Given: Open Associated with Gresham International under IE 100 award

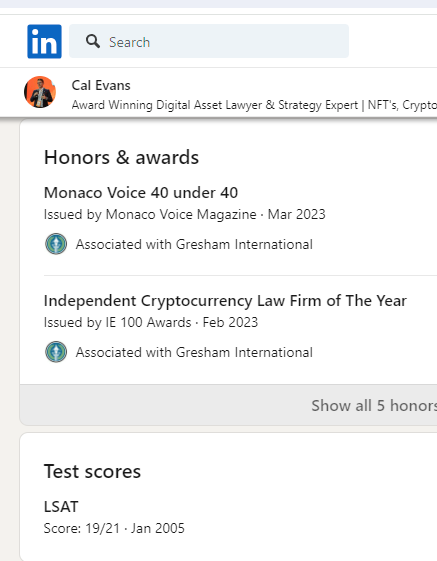Looking at the screenshot, I should [194, 352].
